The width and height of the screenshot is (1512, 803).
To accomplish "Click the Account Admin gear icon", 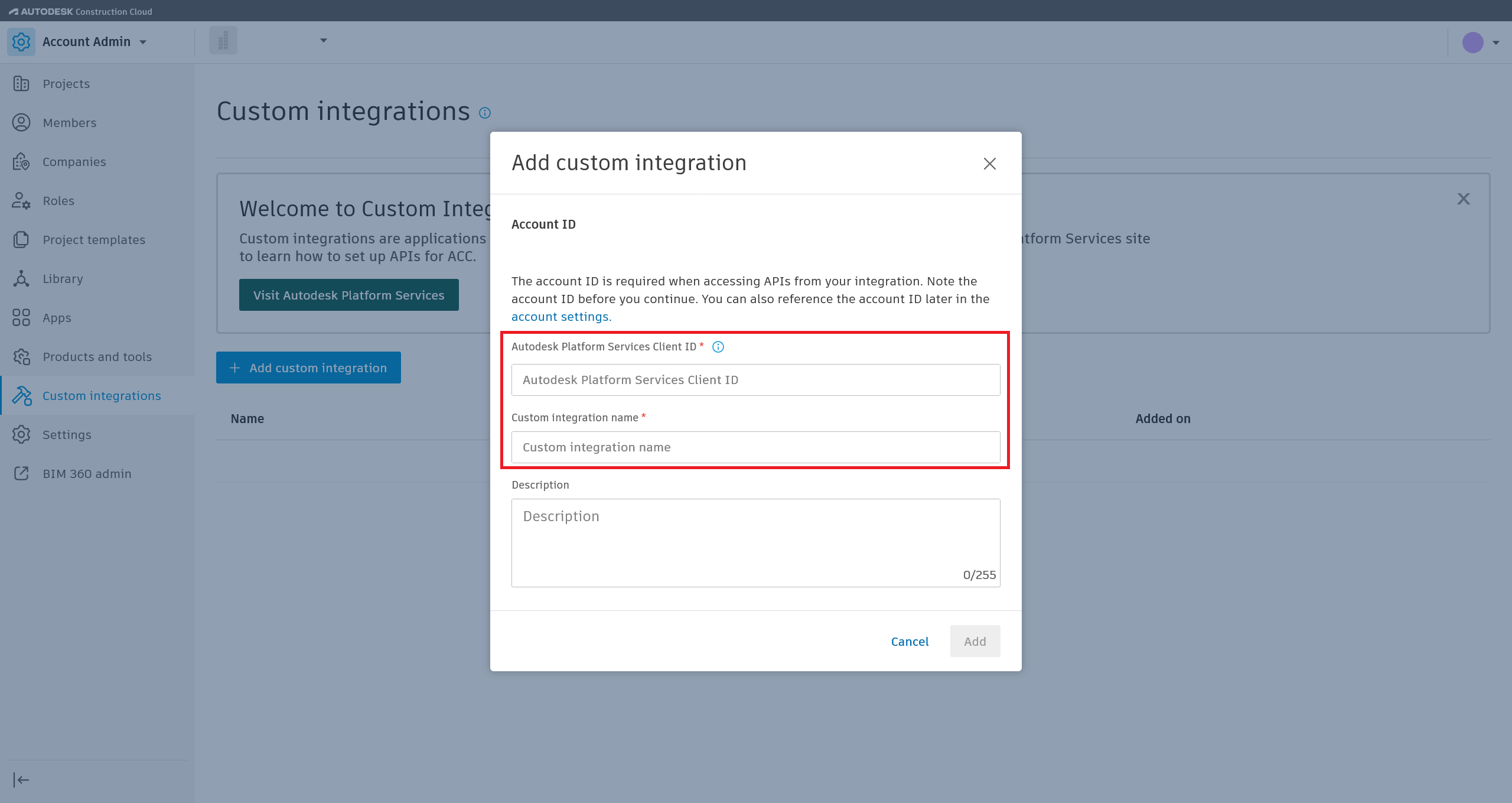I will pos(21,42).
